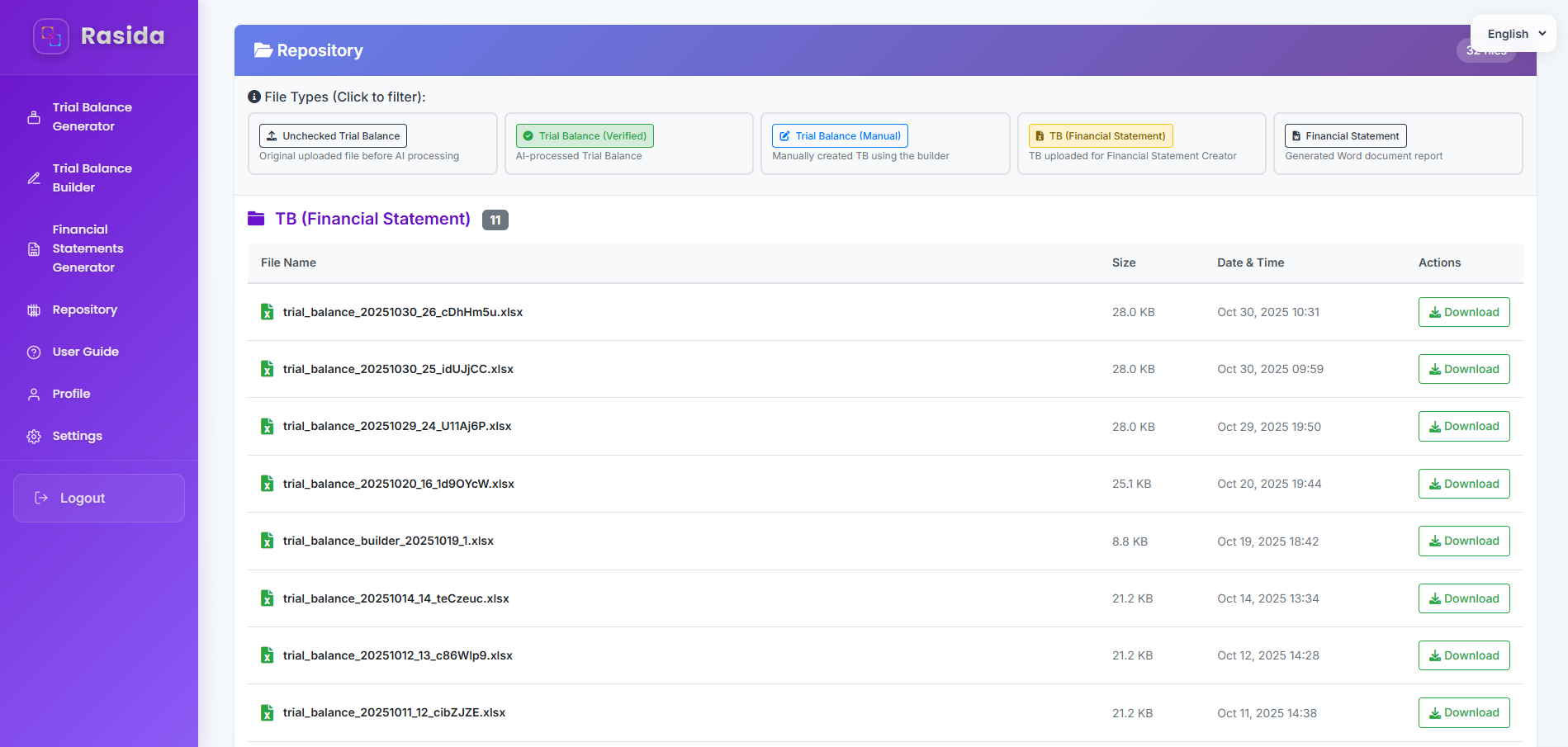
Task: Open the file trial_balance_20251014_14_teCzeuc.xlsx
Action: pos(396,598)
